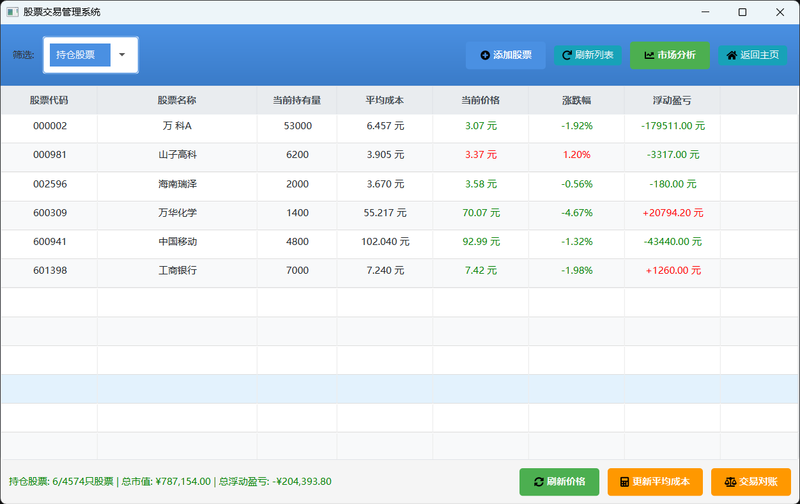800x504 pixels.
Task: Click change percentage -4.67%
Action: 577,213
